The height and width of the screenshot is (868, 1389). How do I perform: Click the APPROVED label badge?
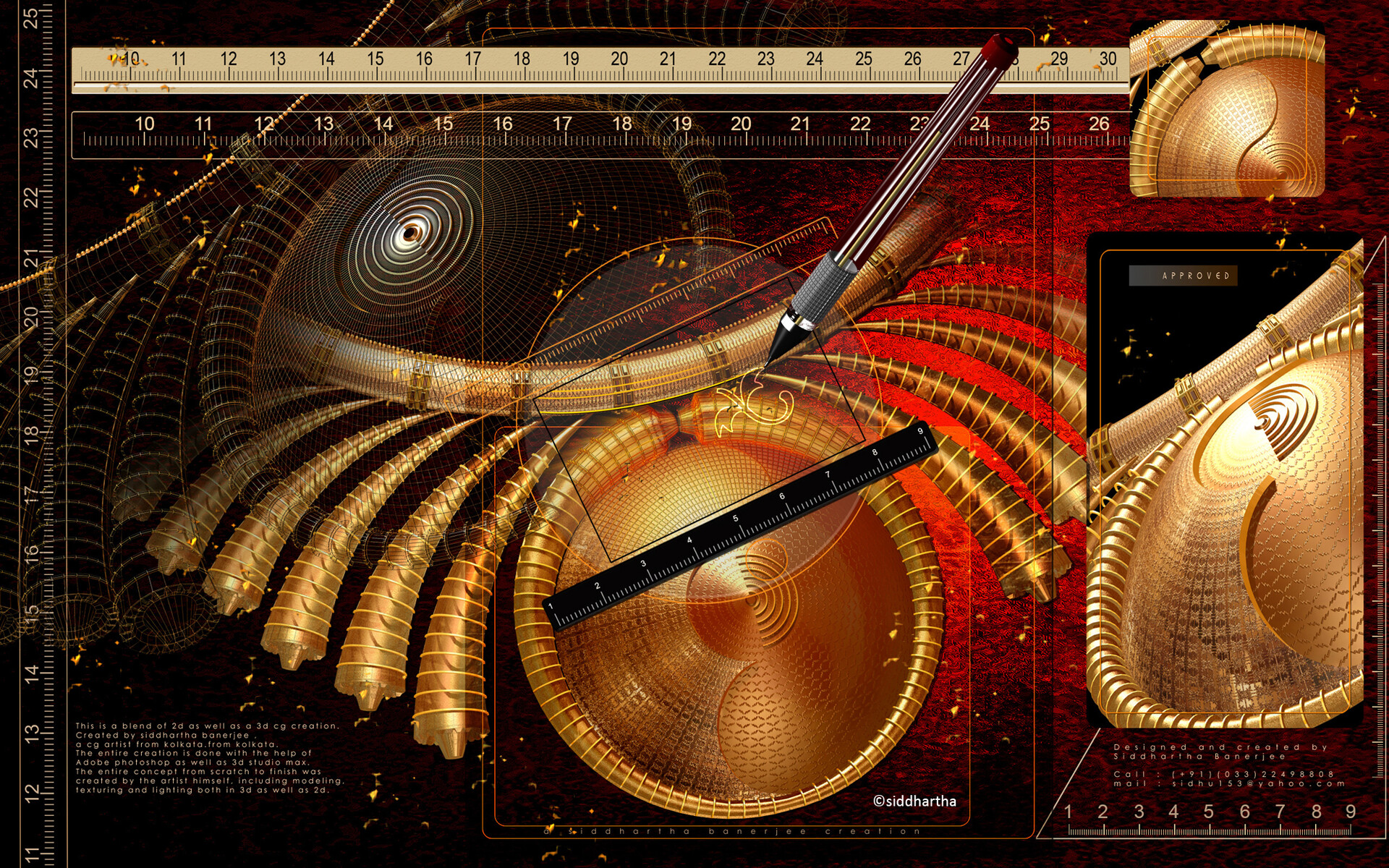point(1184,276)
